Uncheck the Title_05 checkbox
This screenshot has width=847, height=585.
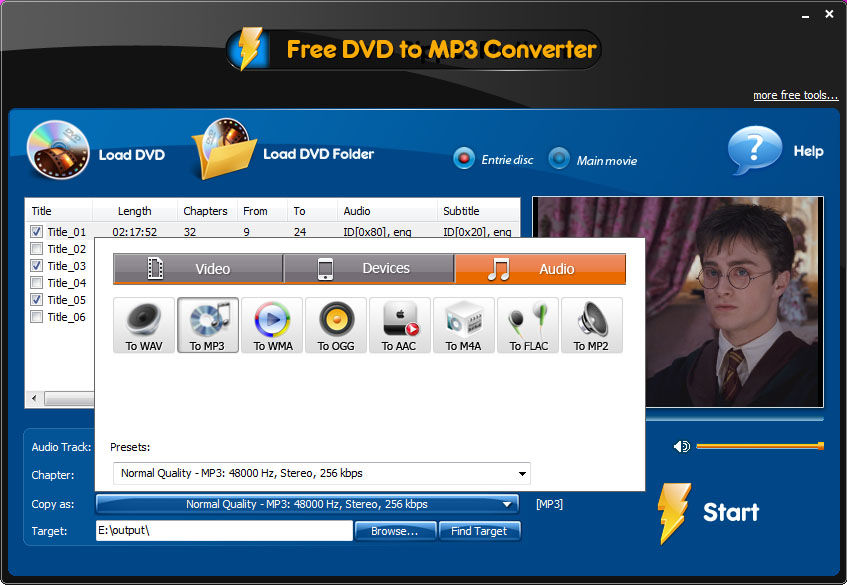[x=36, y=300]
